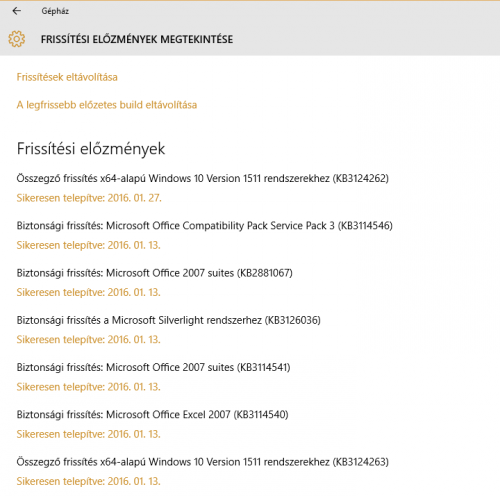
Task: Open install status link below Silverlight KB3126036
Action: (x=88, y=340)
